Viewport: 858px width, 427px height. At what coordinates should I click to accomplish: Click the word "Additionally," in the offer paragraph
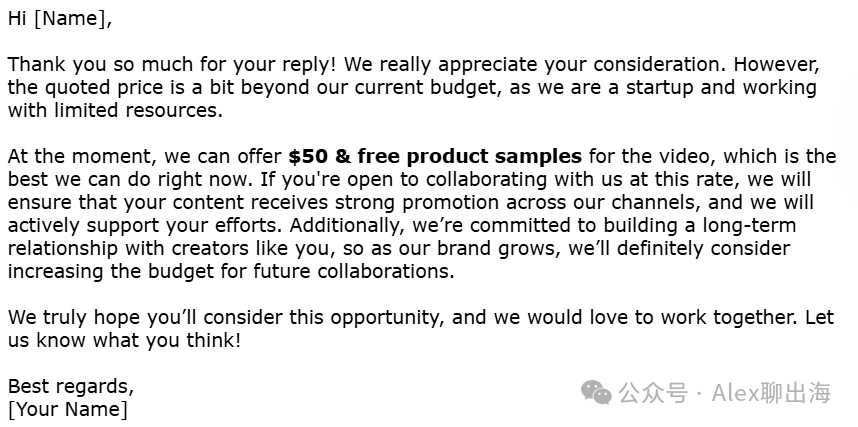point(347,226)
